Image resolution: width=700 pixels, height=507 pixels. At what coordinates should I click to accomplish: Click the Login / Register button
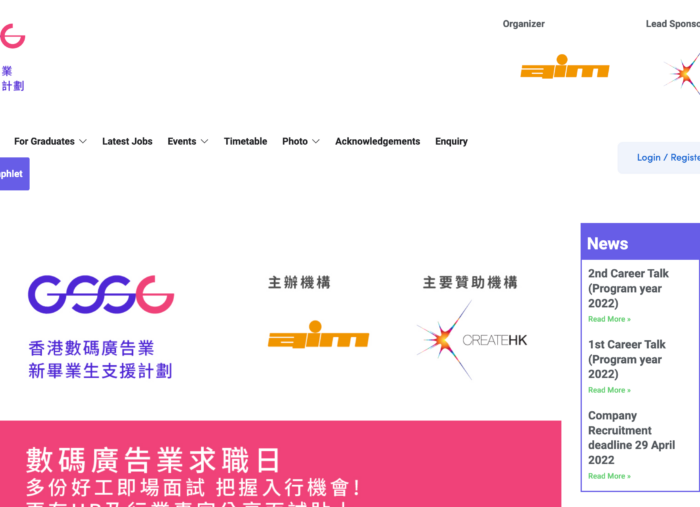(x=659, y=158)
